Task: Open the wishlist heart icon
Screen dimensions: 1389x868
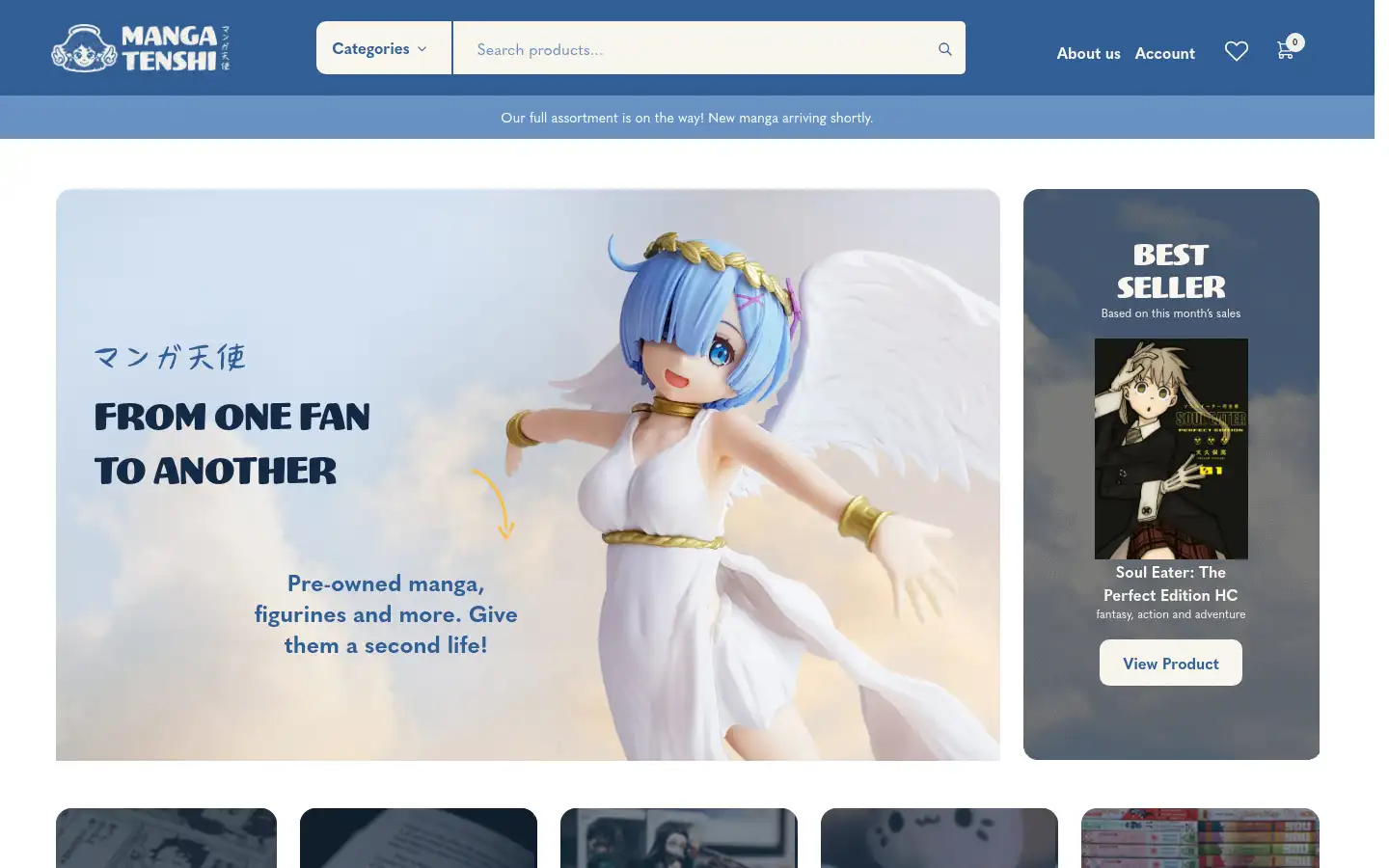Action: coord(1237,51)
